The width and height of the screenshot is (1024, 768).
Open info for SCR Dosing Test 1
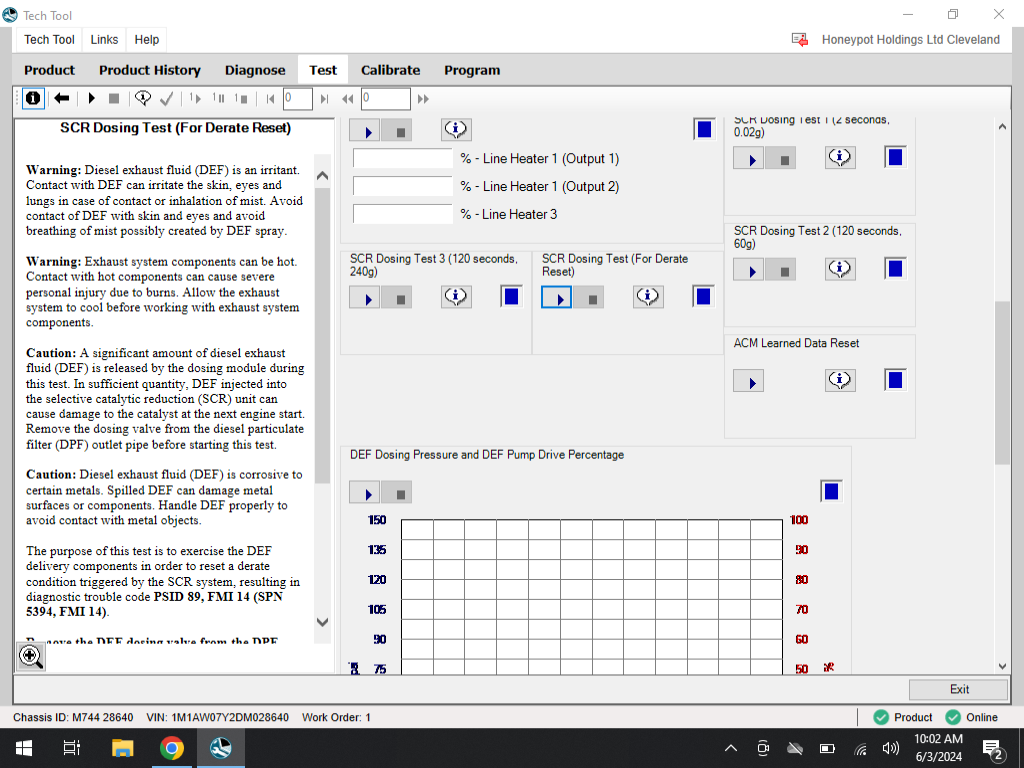tap(840, 157)
